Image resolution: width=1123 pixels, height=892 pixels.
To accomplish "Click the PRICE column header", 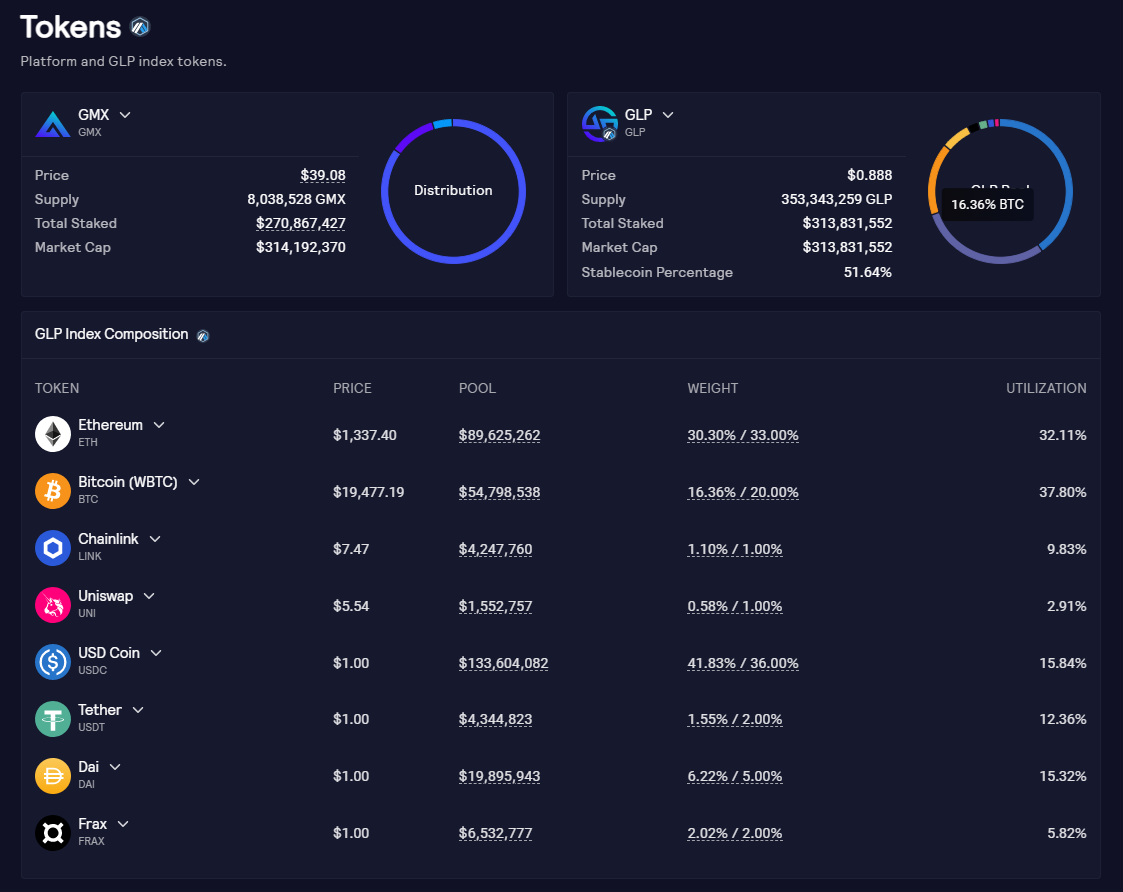I will click(352, 388).
